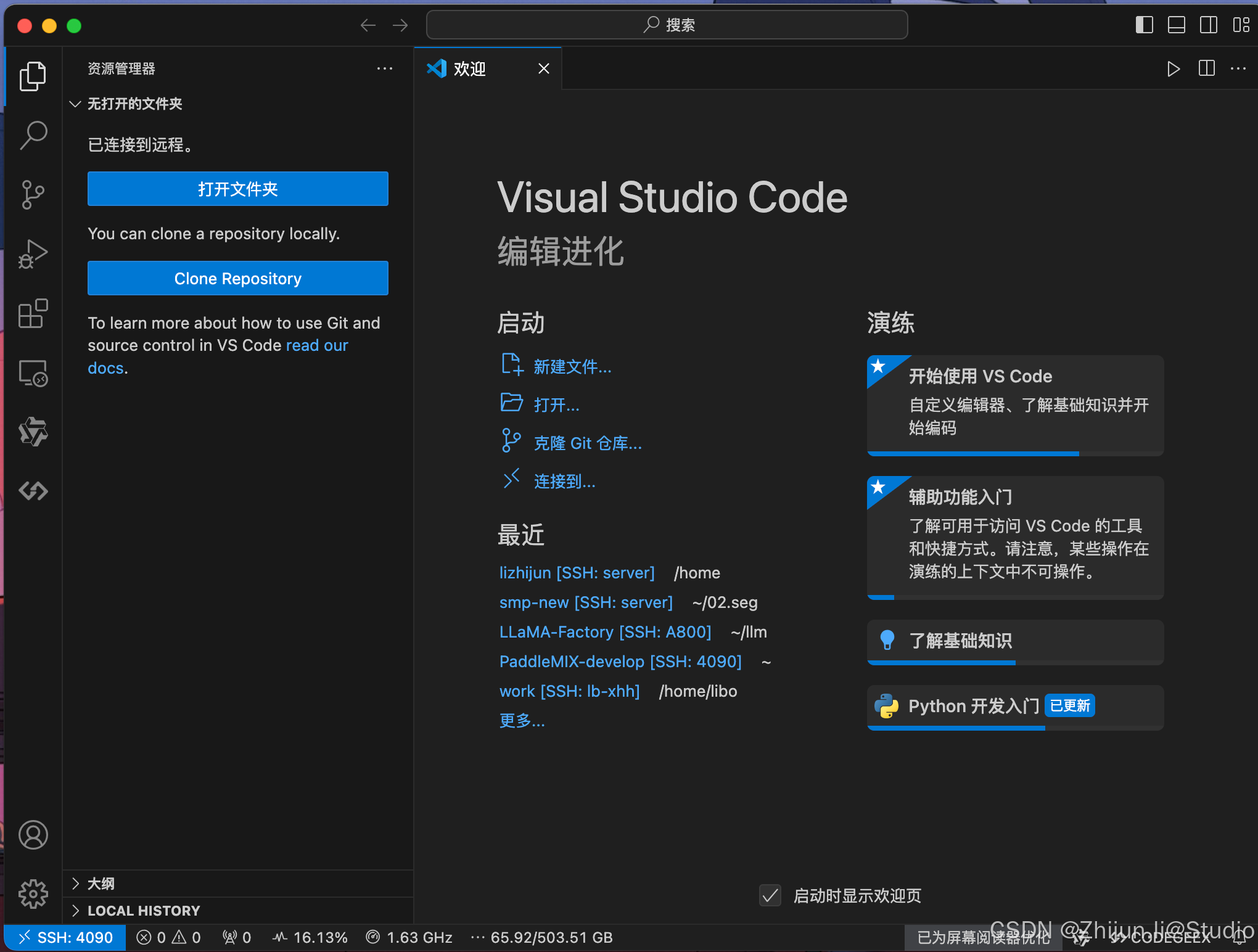Toggle bottom panel layout icon

[1177, 25]
